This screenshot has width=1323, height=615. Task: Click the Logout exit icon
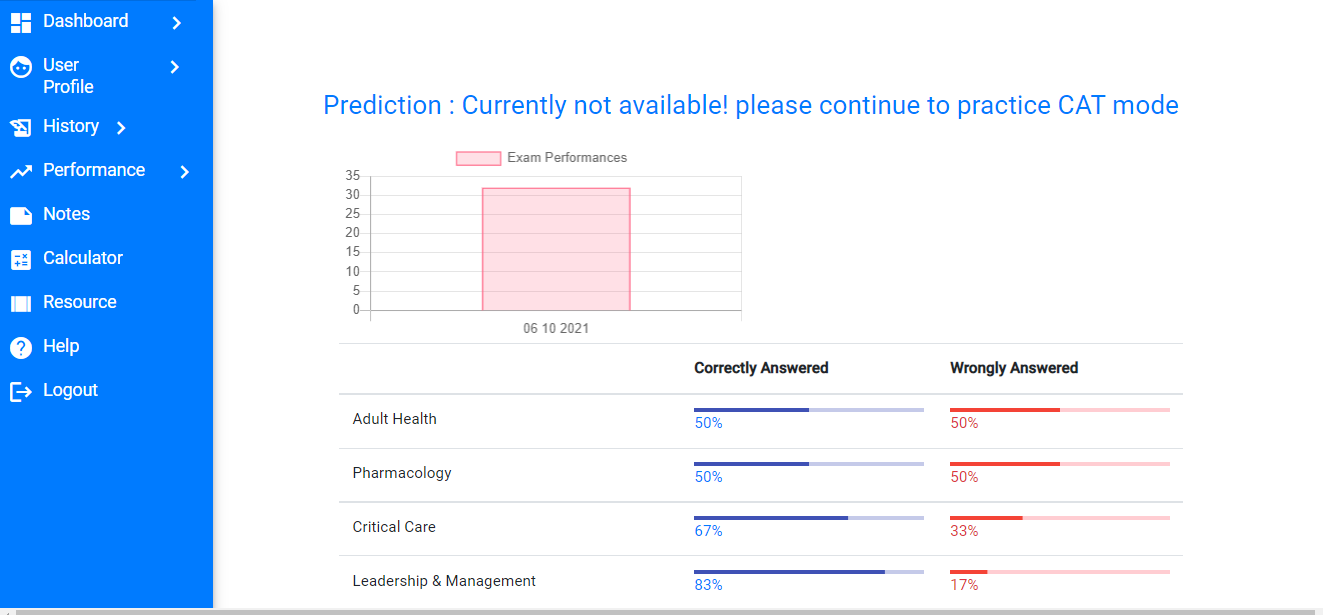point(21,391)
